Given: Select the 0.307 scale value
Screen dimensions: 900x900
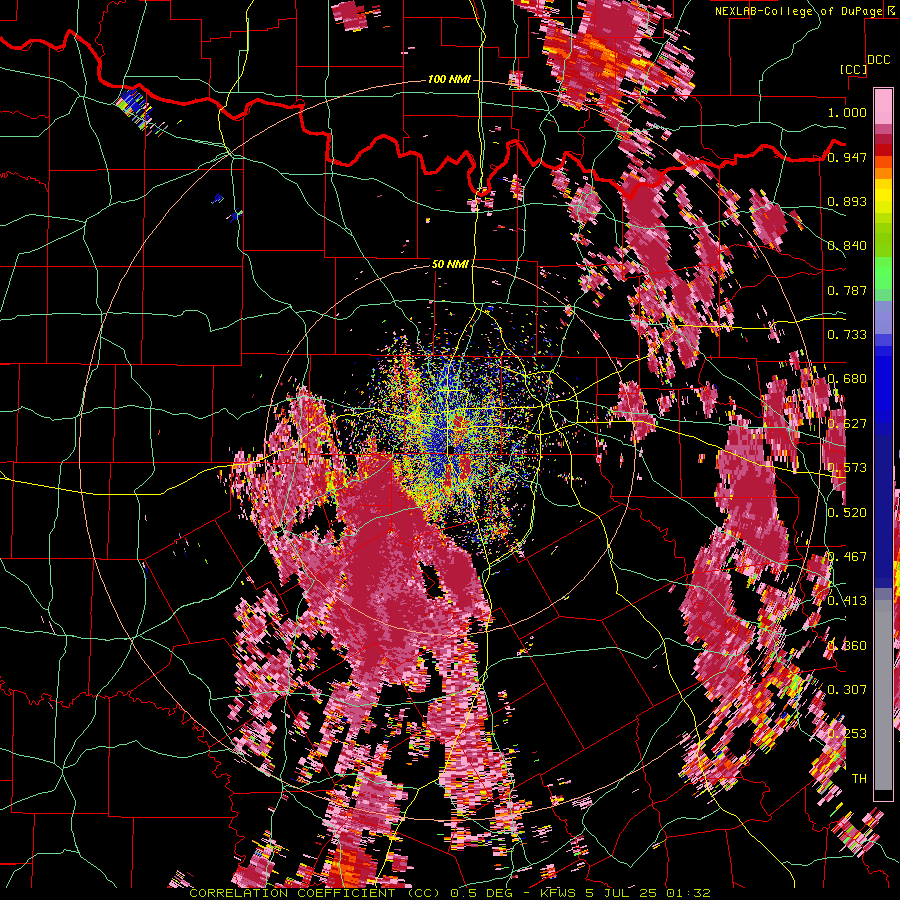Looking at the screenshot, I should tap(847, 689).
